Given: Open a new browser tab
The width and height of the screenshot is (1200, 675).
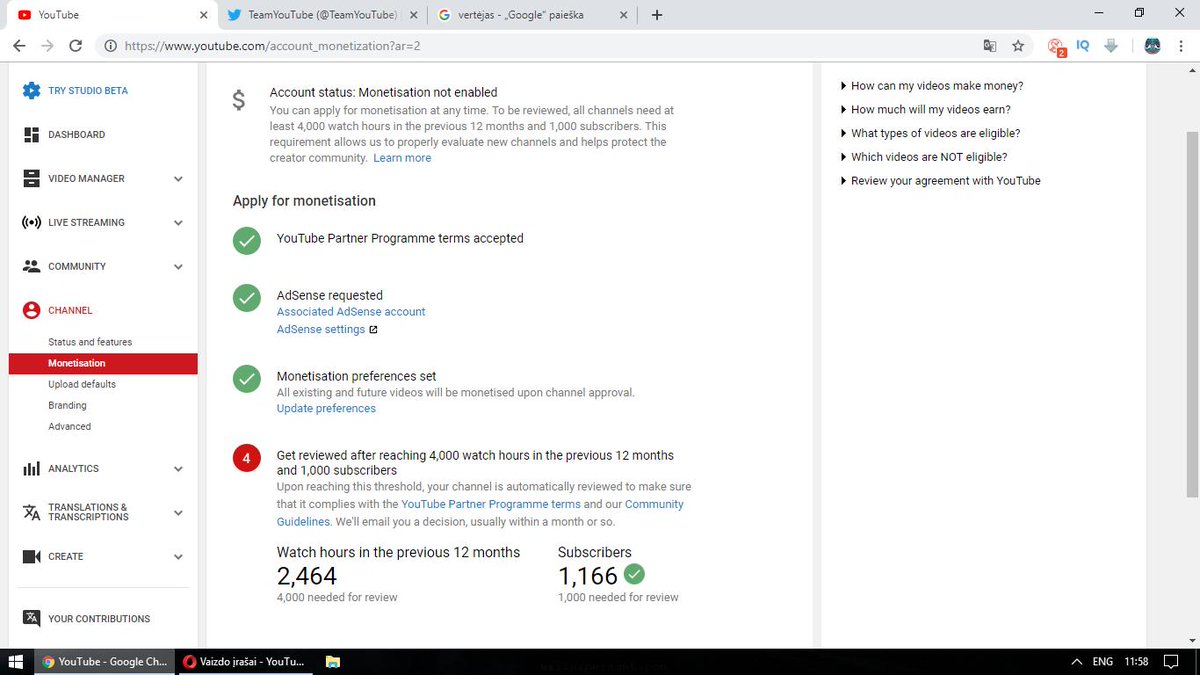Looking at the screenshot, I should (656, 15).
